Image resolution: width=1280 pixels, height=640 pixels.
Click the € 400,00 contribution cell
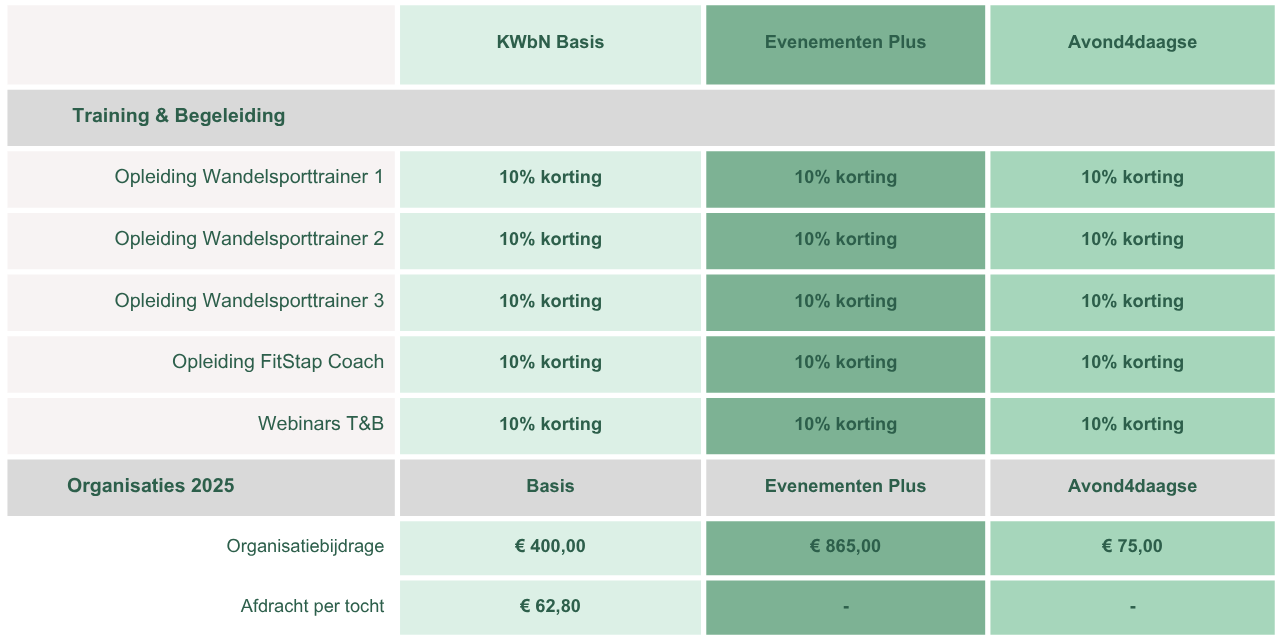point(550,546)
